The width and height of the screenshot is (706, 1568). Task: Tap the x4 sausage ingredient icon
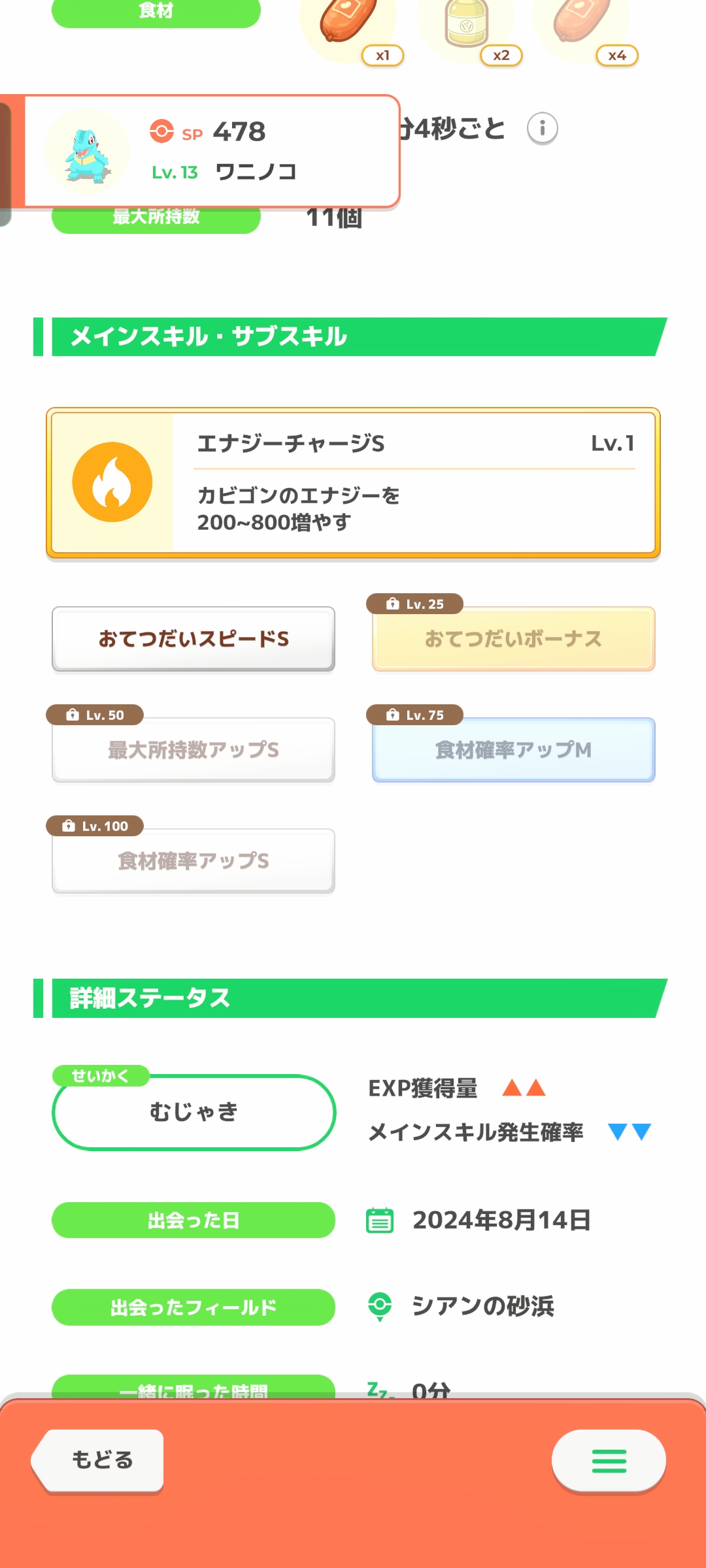(581, 23)
